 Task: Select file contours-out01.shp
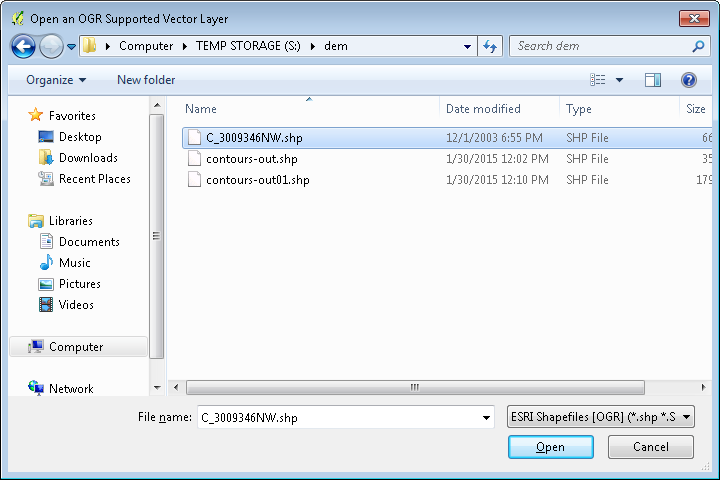coord(258,180)
